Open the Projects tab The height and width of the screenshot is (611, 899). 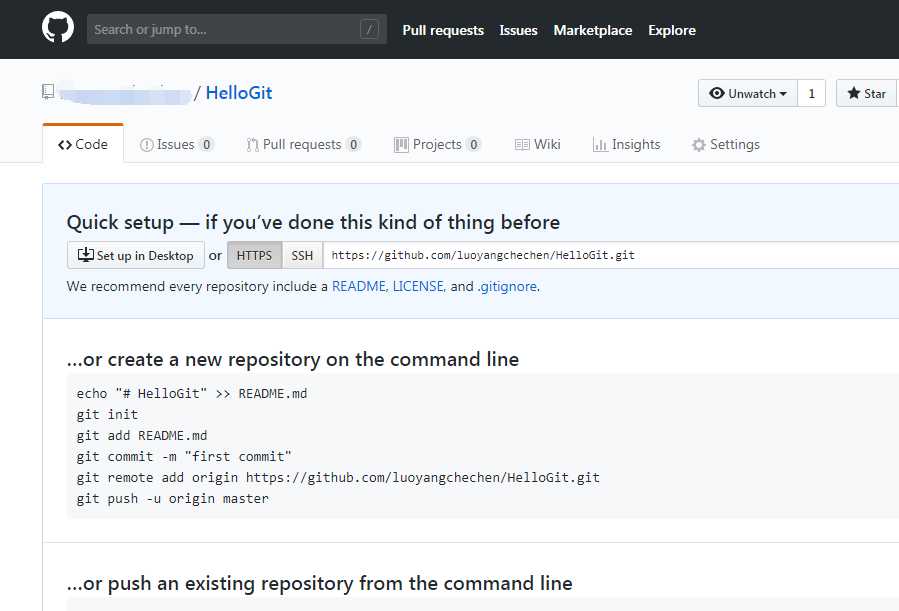(x=437, y=144)
